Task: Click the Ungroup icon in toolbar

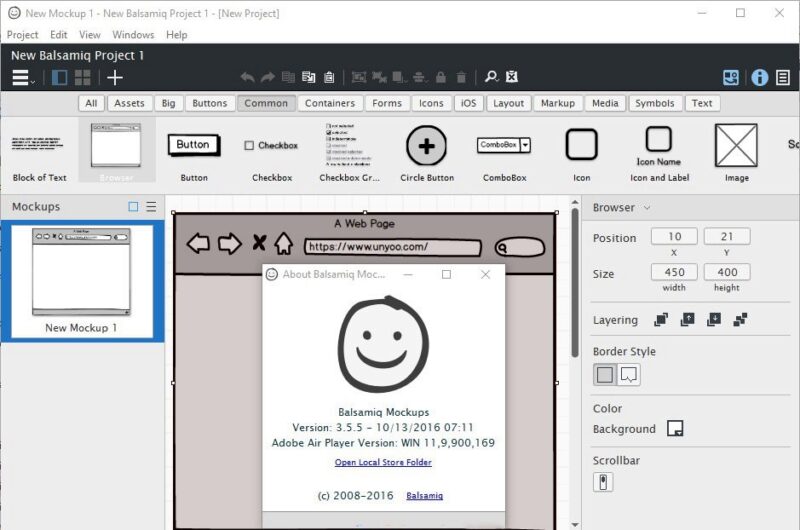Action: pos(379,77)
